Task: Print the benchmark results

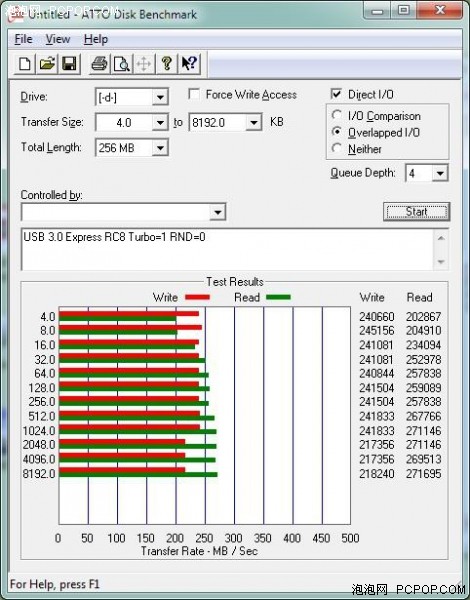Action: [100, 64]
